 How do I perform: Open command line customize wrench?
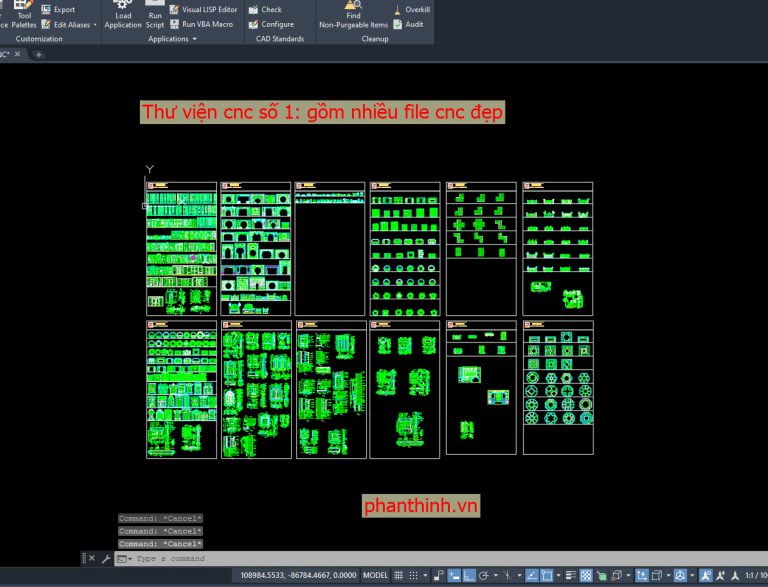(x=106, y=558)
